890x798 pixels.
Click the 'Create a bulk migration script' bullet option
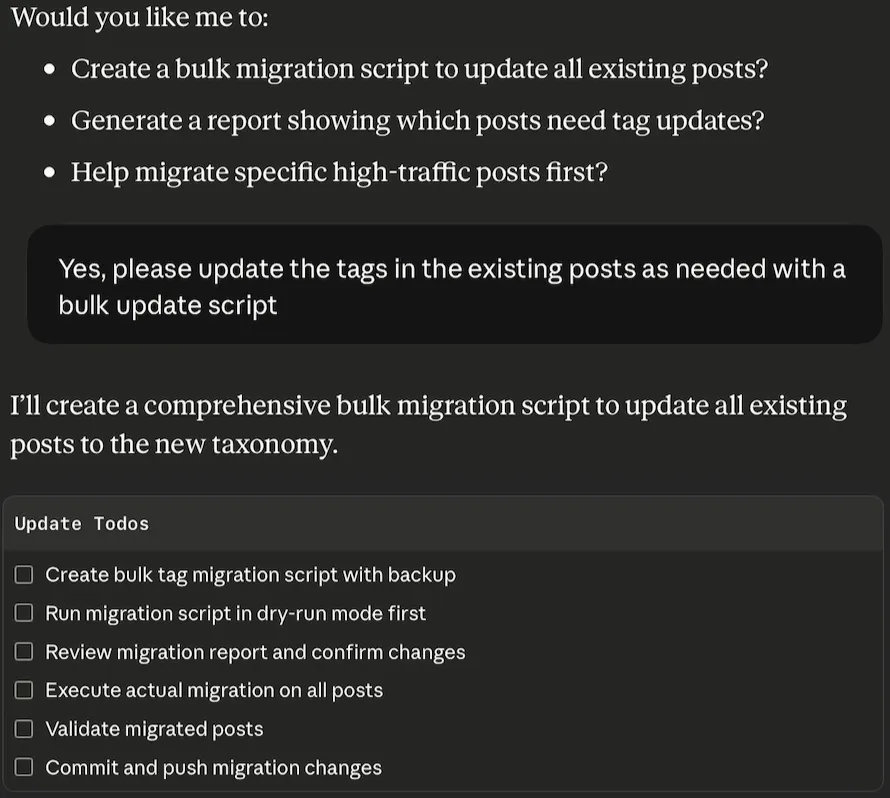coord(420,69)
